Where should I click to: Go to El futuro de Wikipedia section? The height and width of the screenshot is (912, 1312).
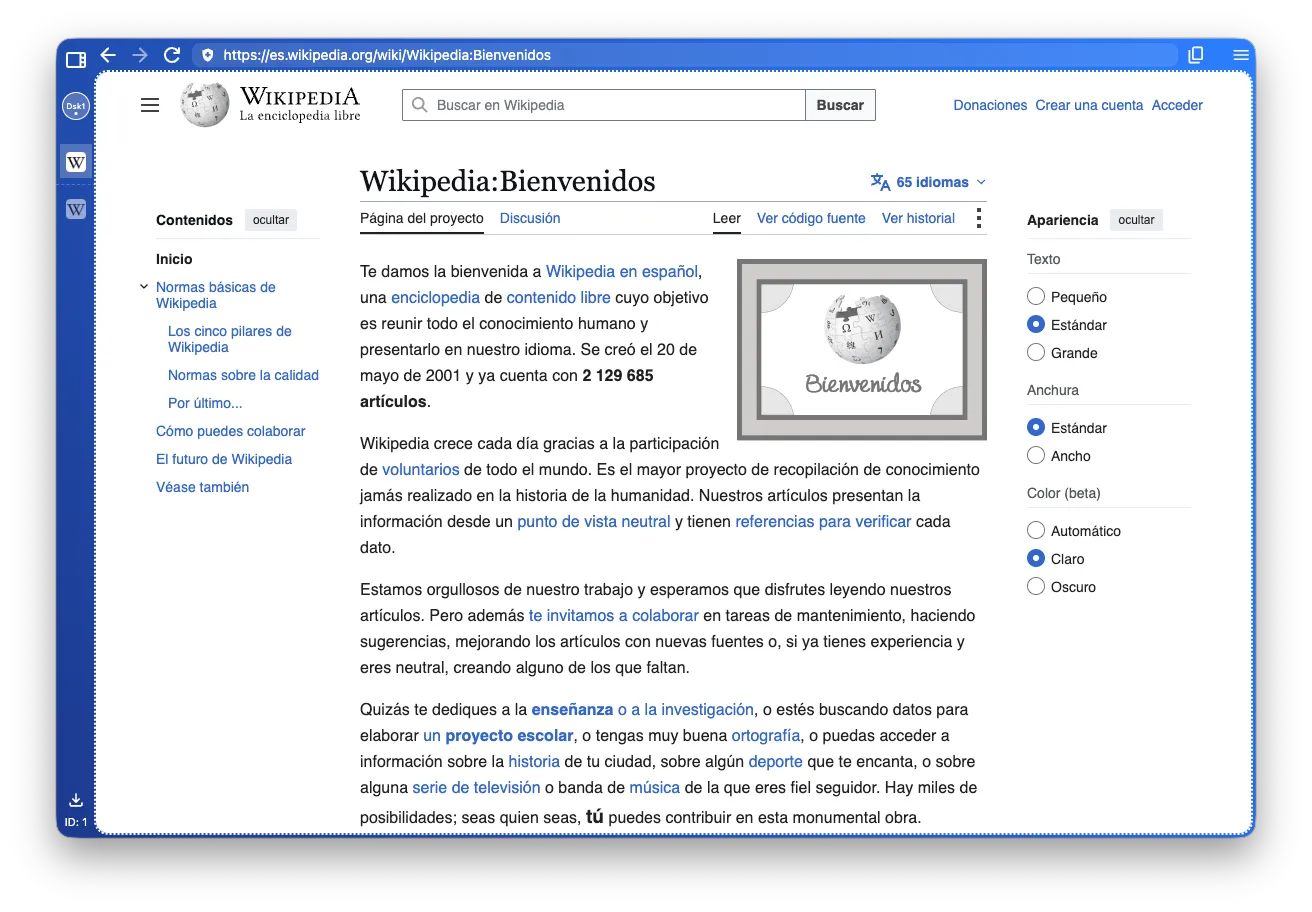[224, 459]
